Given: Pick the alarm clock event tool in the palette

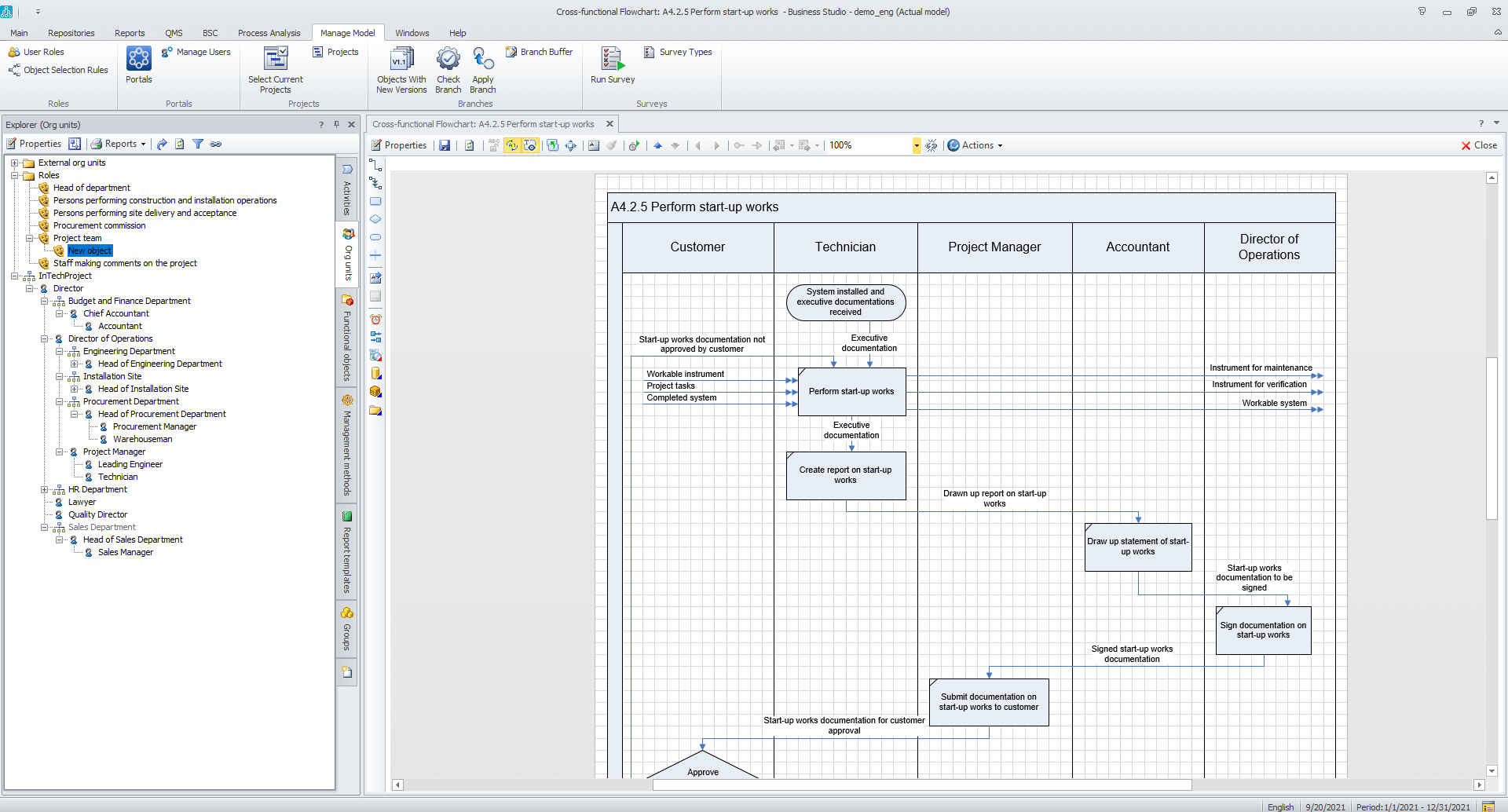Looking at the screenshot, I should tap(375, 319).
